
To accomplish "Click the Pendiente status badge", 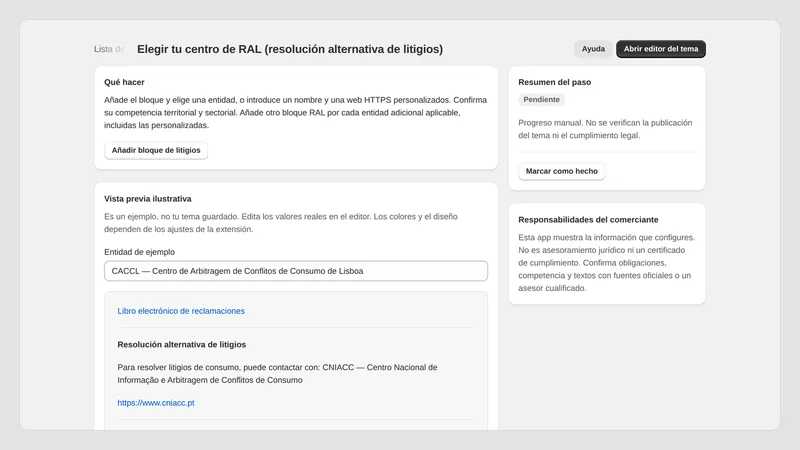I will pyautogui.click(x=541, y=99).
